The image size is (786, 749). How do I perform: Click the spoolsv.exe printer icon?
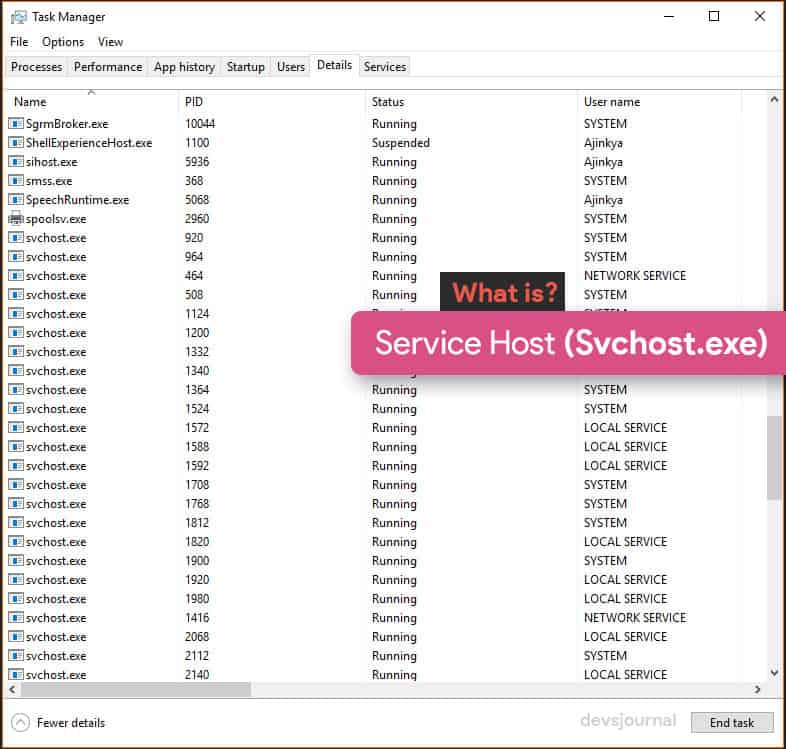[16, 219]
